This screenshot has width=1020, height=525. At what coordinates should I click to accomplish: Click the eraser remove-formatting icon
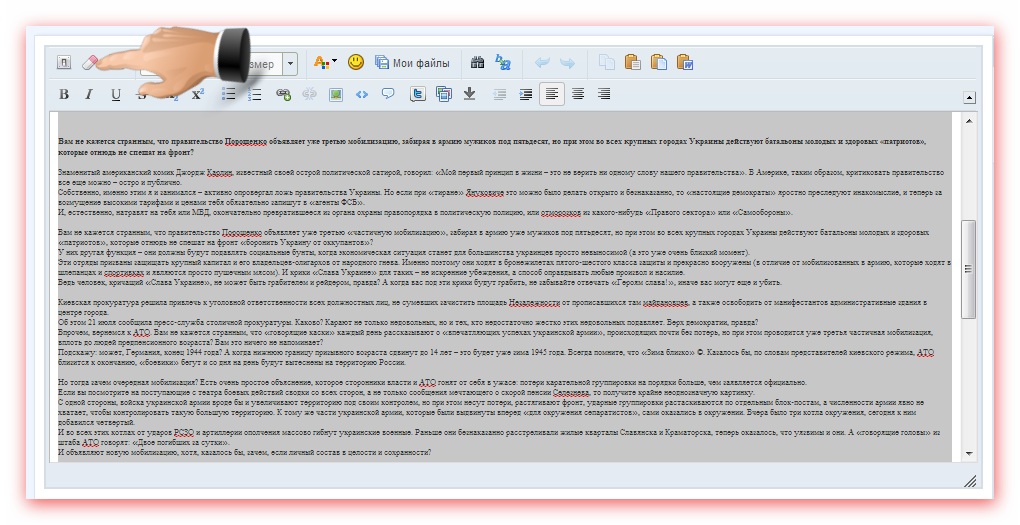90,62
